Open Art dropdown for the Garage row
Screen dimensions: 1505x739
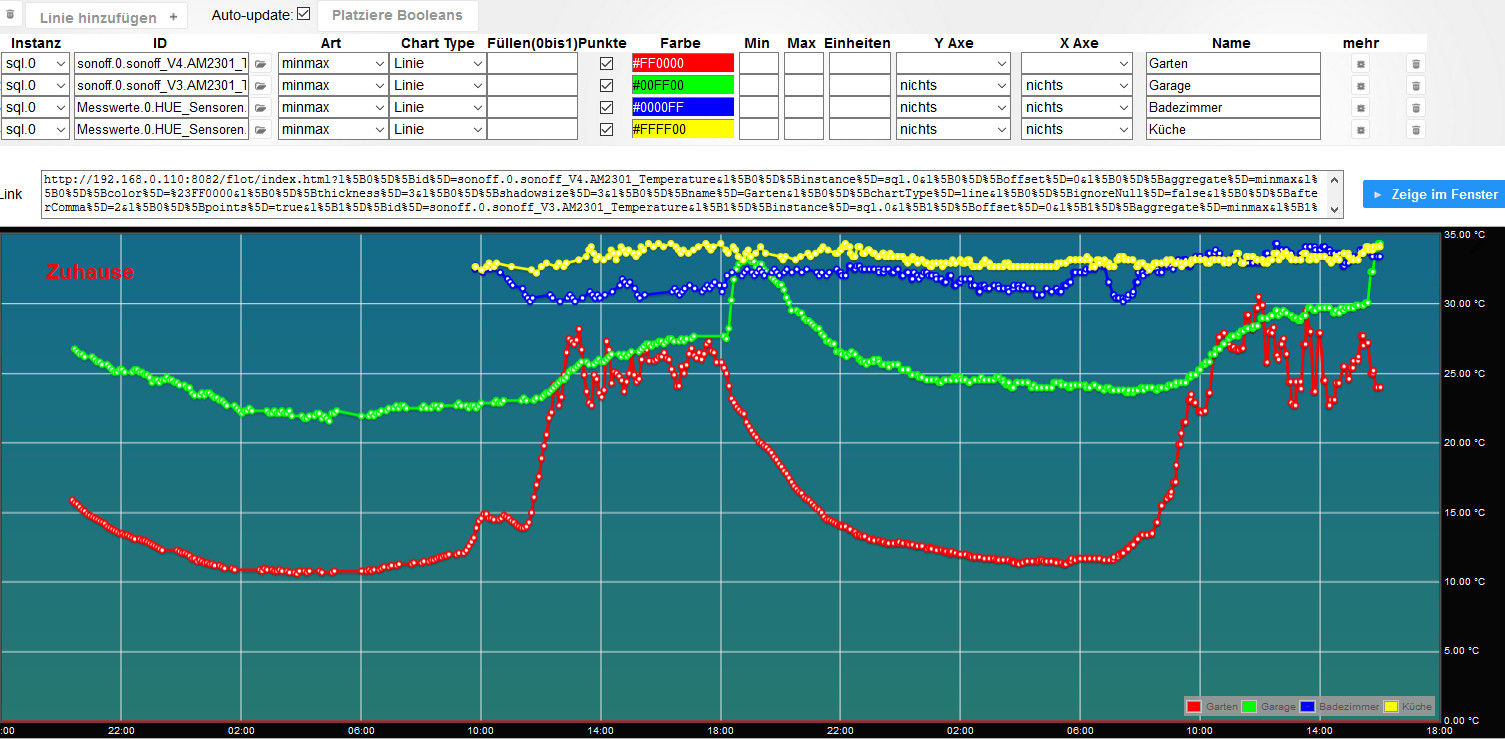pyautogui.click(x=332, y=85)
